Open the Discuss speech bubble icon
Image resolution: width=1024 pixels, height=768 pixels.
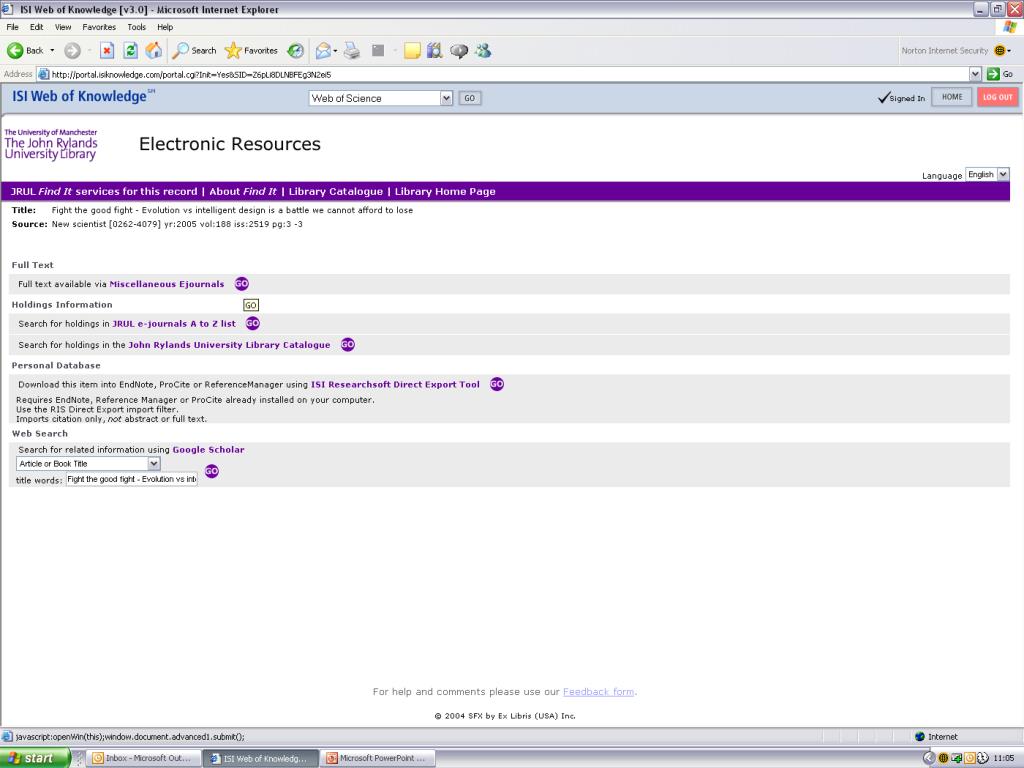[459, 50]
